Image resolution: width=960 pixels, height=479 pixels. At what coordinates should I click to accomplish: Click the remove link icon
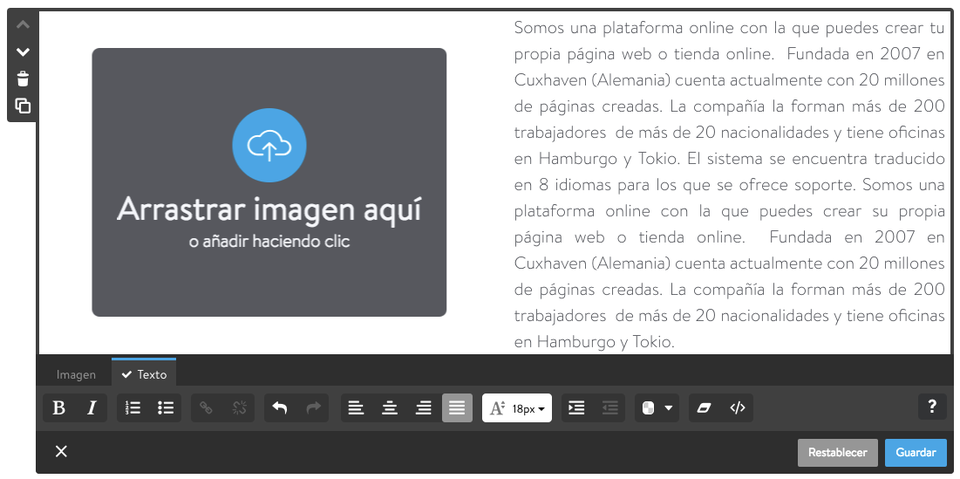[239, 408]
